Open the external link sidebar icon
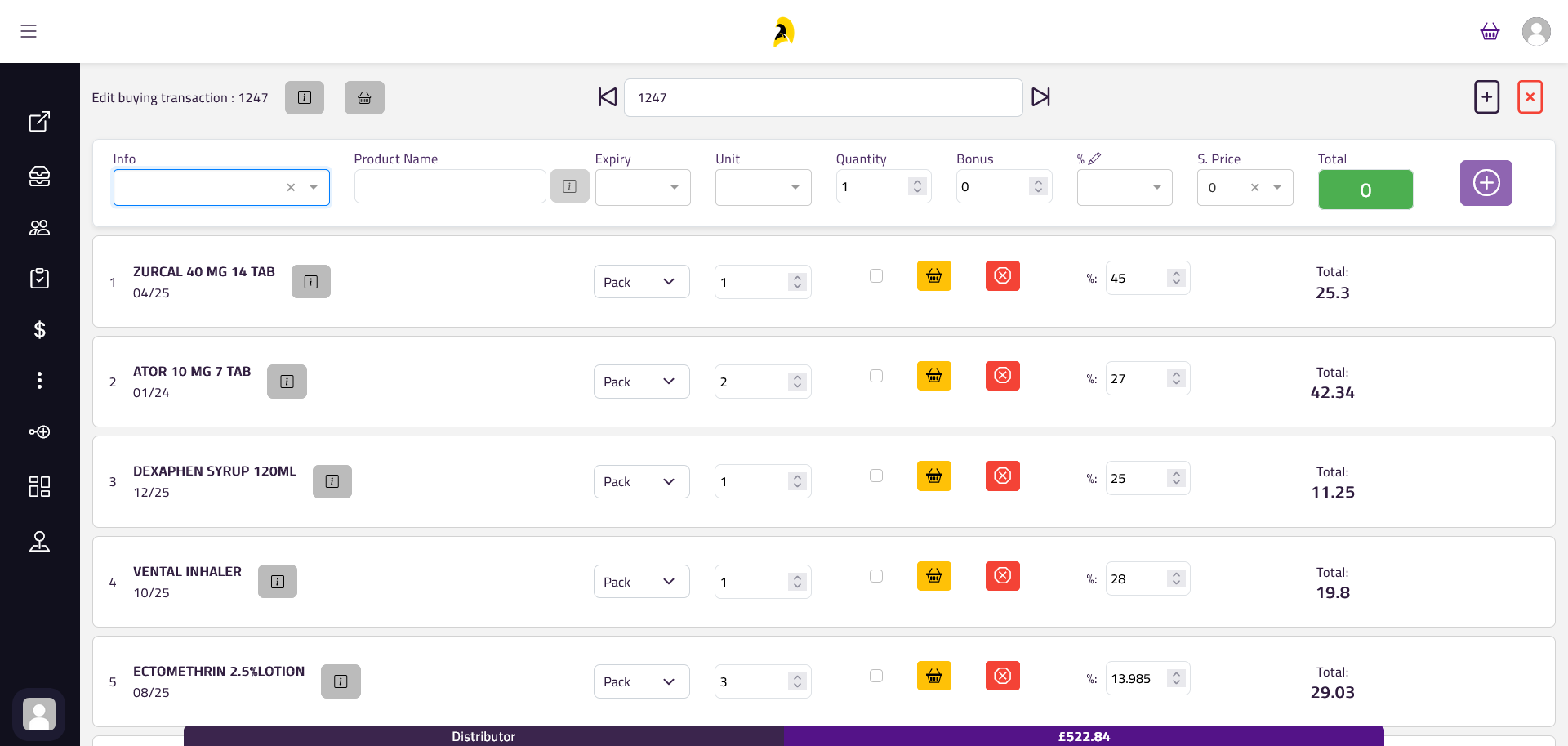Image resolution: width=1568 pixels, height=746 pixels. 39,122
